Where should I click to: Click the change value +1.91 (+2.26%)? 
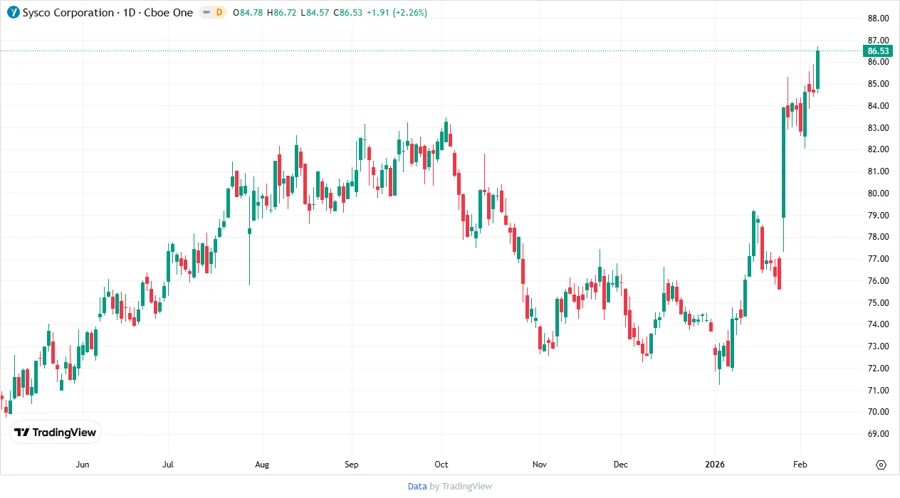coord(397,12)
